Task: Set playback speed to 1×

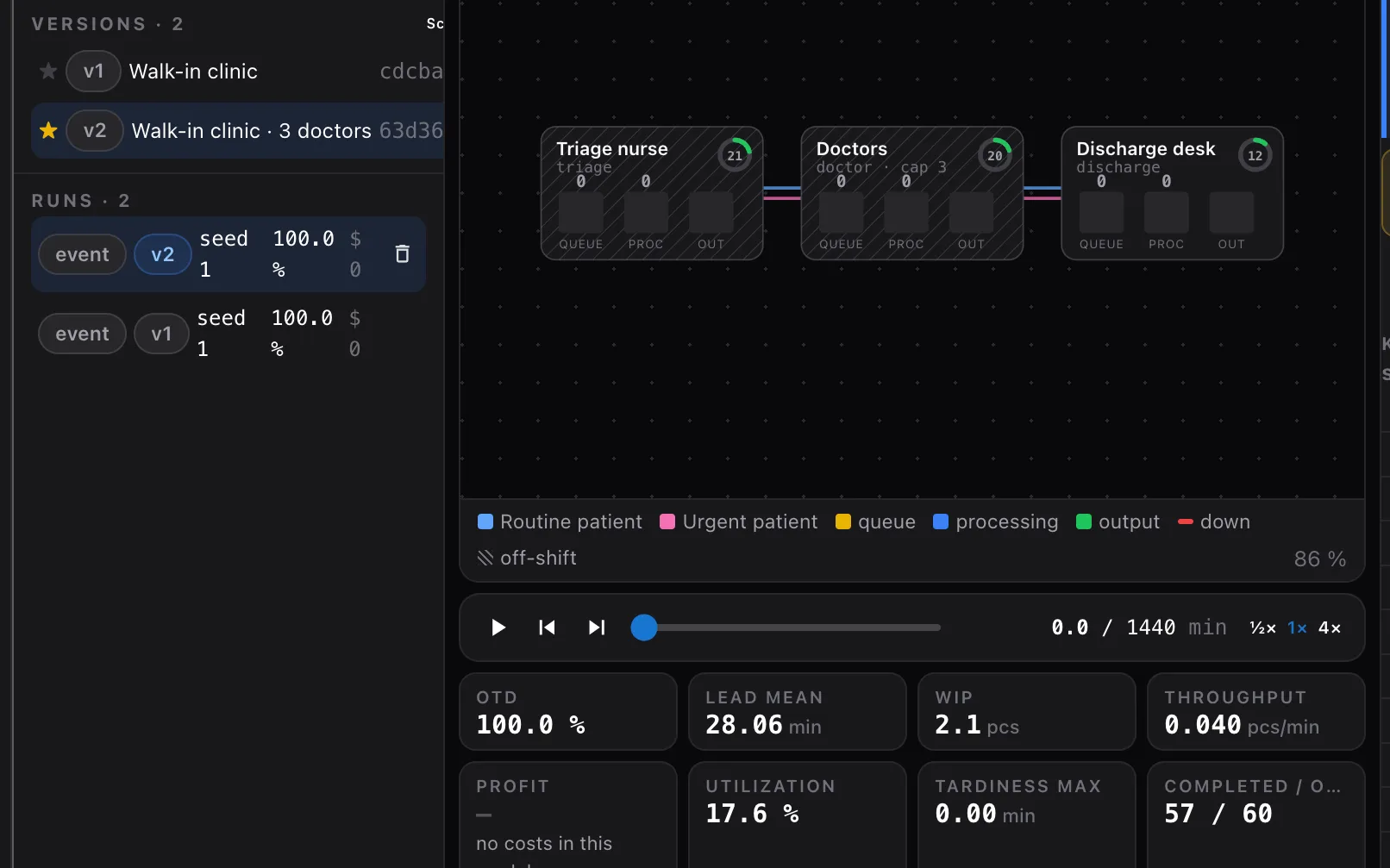Action: (1297, 628)
